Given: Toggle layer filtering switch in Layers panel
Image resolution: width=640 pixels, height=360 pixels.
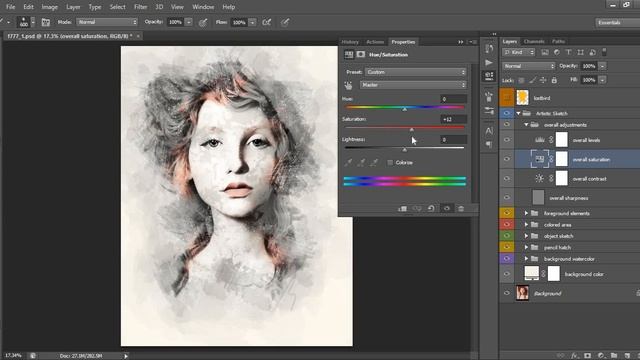Looking at the screenshot, I should 604,52.
